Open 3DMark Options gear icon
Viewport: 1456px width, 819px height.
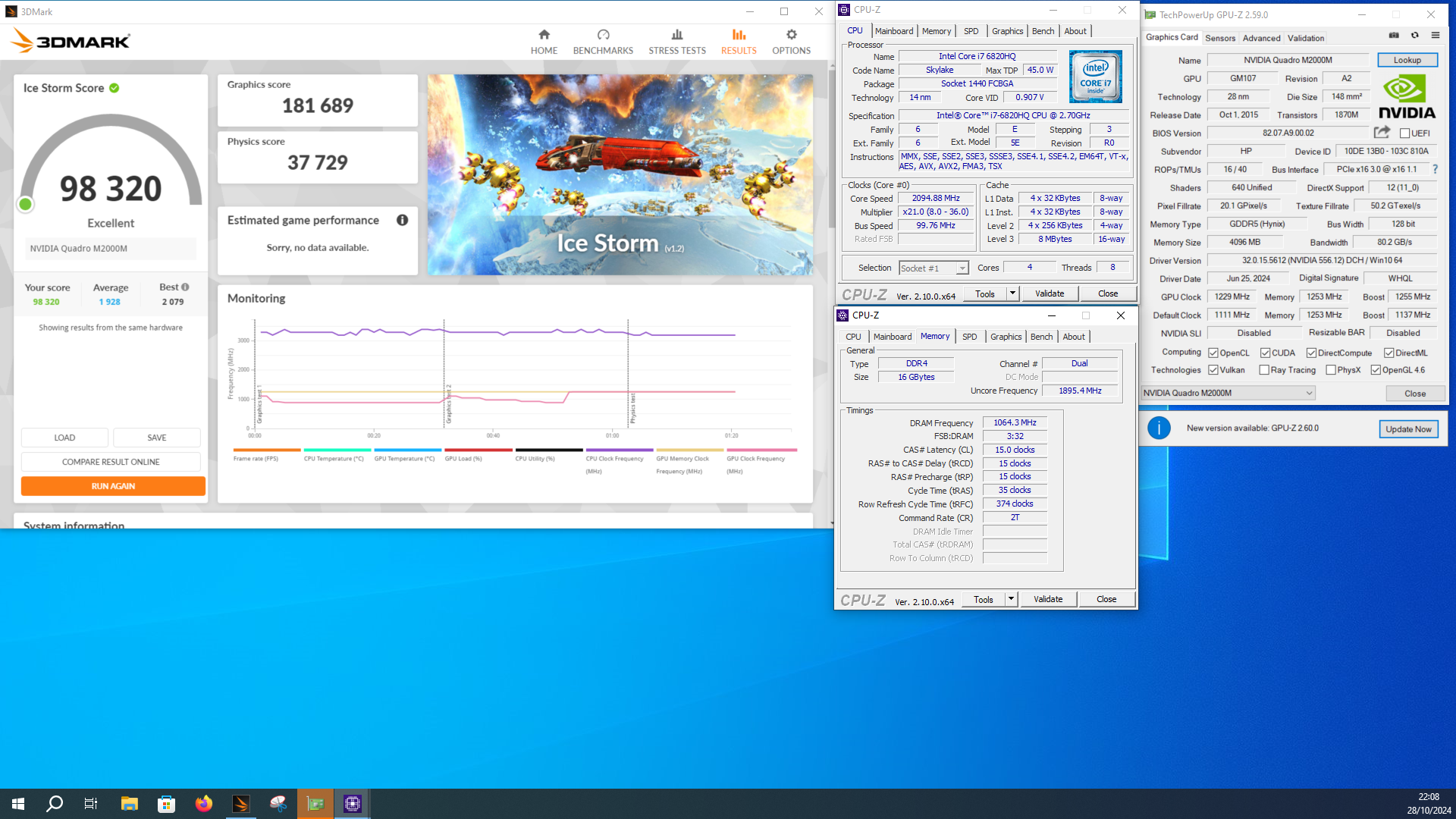(791, 35)
